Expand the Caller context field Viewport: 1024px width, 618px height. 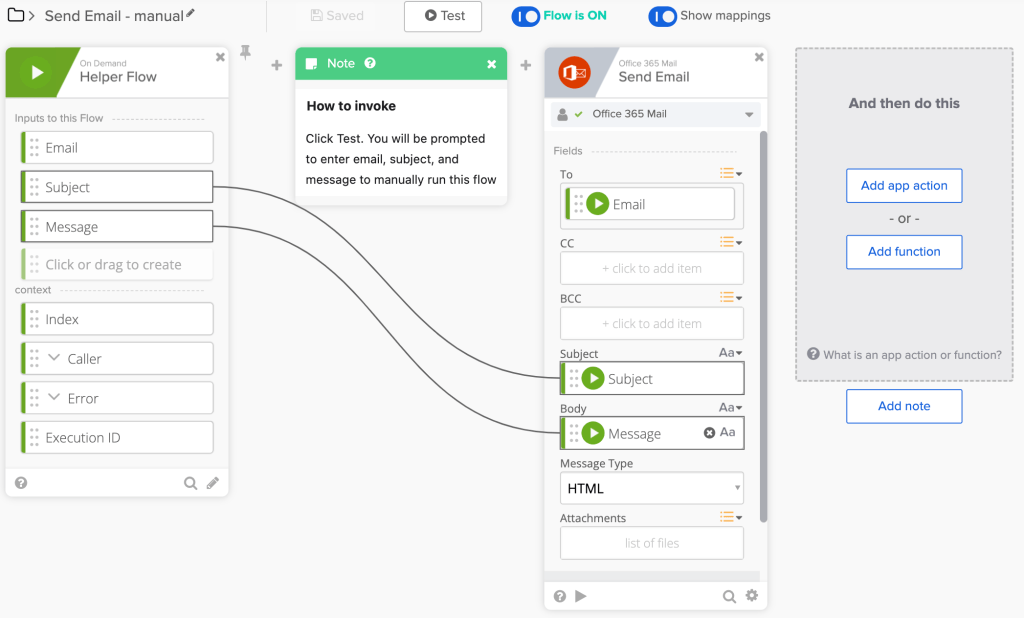[x=54, y=359]
